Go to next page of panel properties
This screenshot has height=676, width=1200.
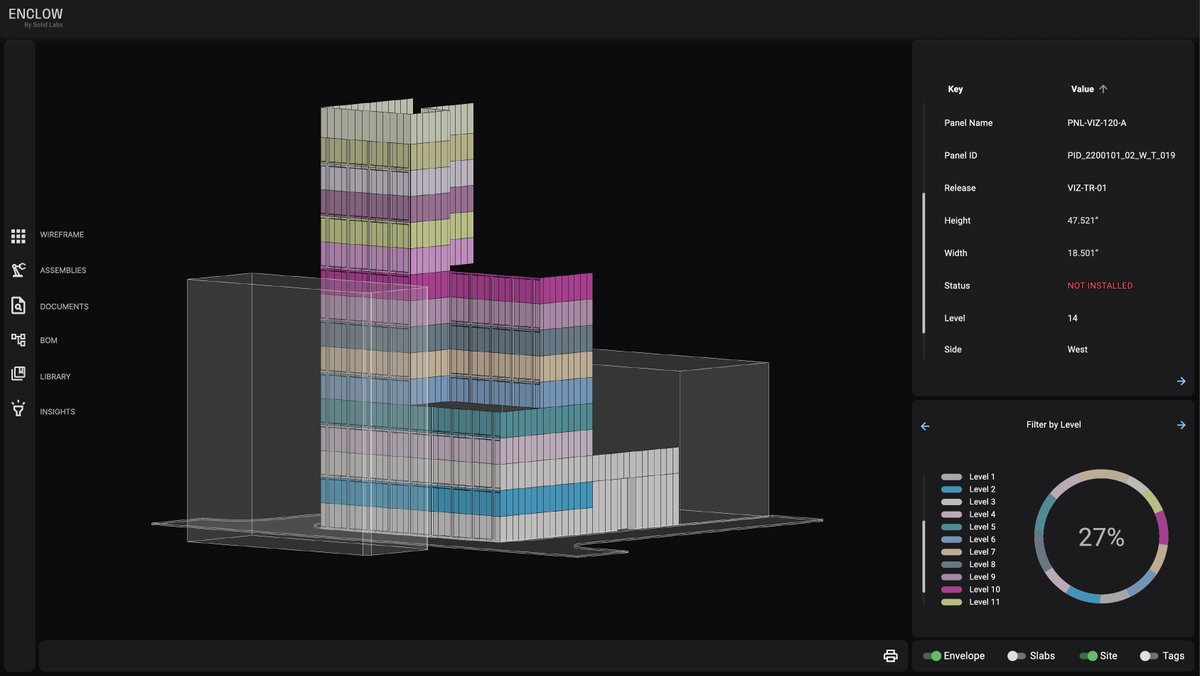pos(1181,381)
